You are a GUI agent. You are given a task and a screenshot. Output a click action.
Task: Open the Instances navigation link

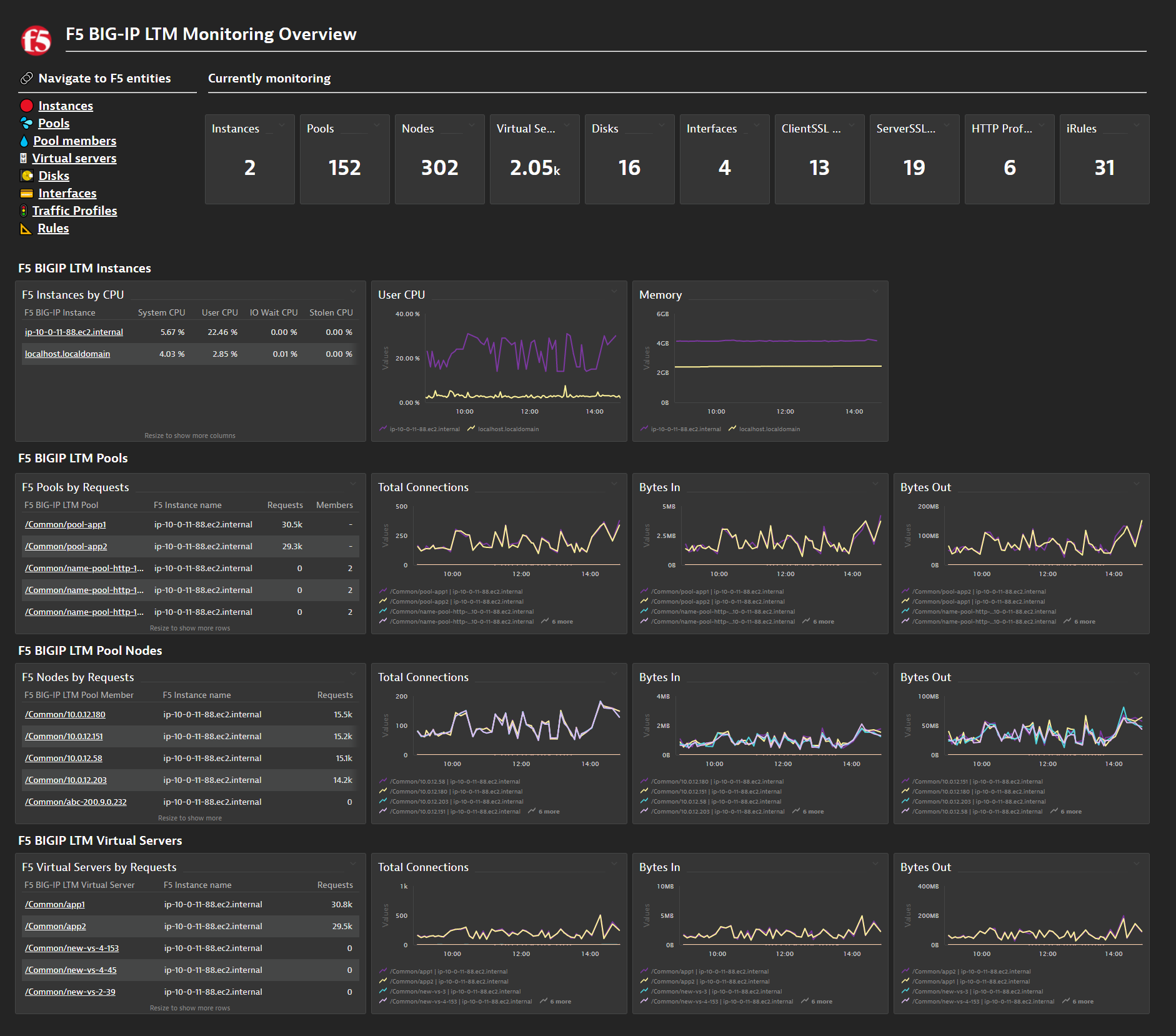(x=66, y=106)
